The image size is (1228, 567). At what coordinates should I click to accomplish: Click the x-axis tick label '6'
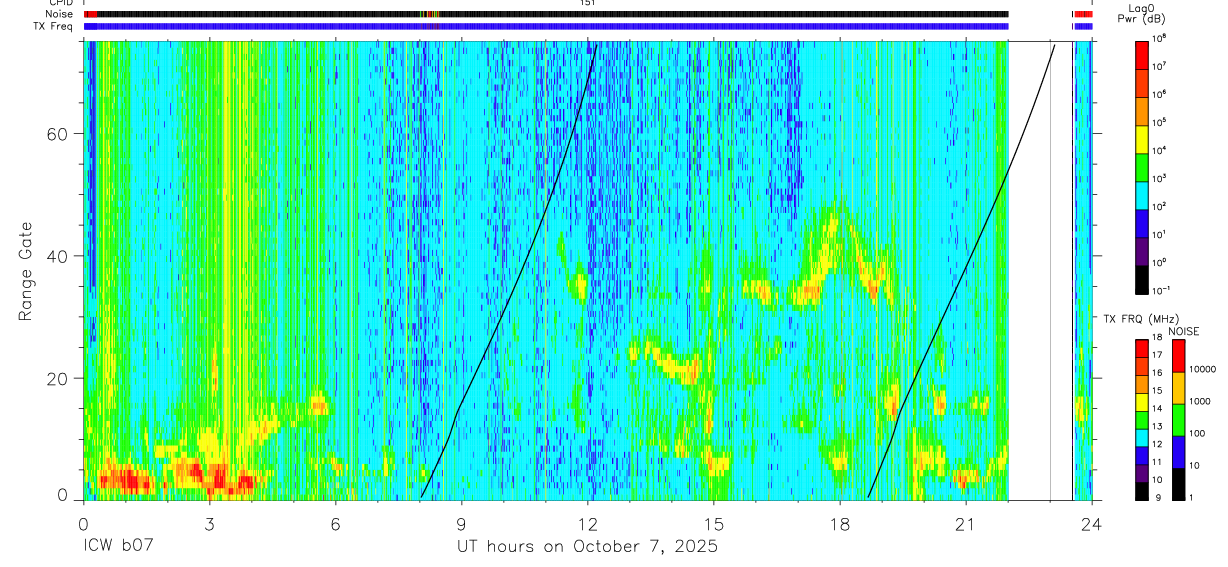point(335,523)
